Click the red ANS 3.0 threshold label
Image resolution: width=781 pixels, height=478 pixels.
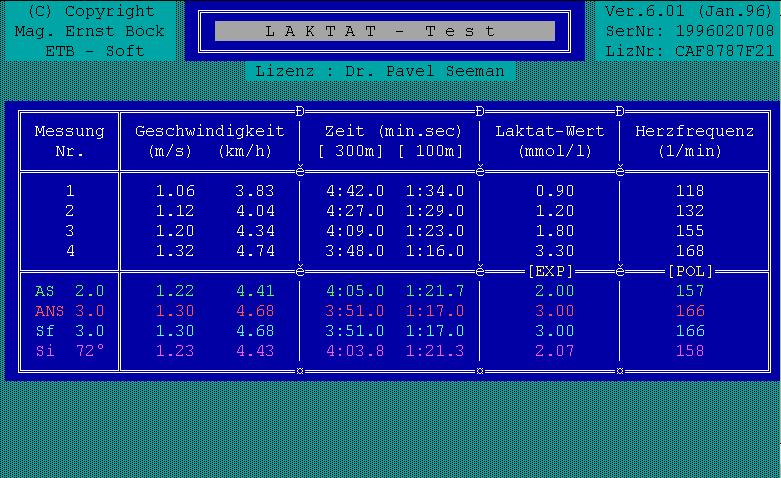click(x=70, y=311)
